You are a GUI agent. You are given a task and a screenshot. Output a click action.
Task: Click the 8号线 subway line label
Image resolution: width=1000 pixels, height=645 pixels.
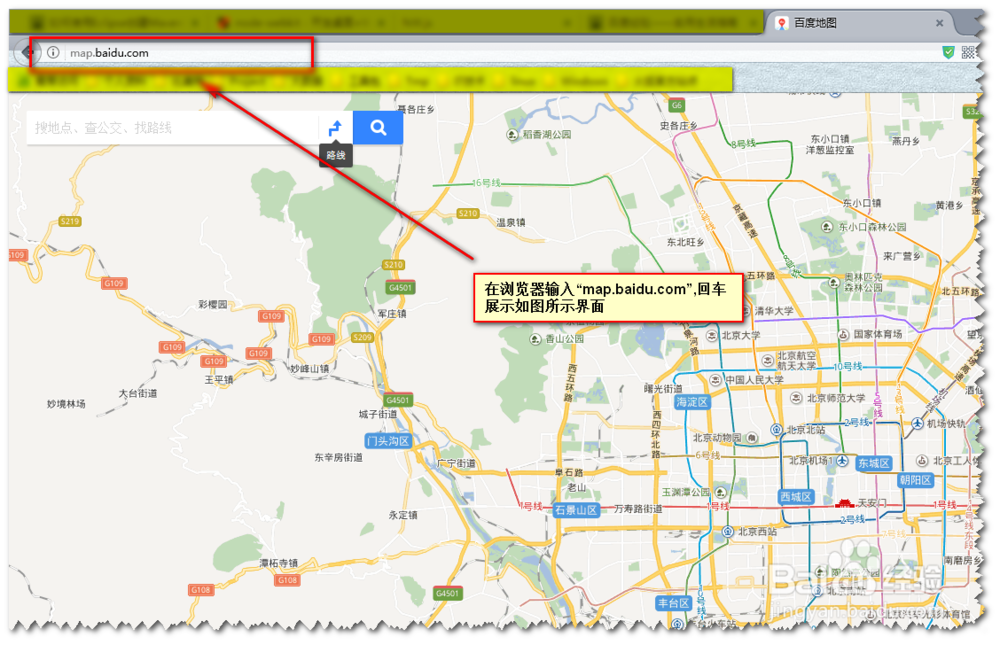coord(743,144)
